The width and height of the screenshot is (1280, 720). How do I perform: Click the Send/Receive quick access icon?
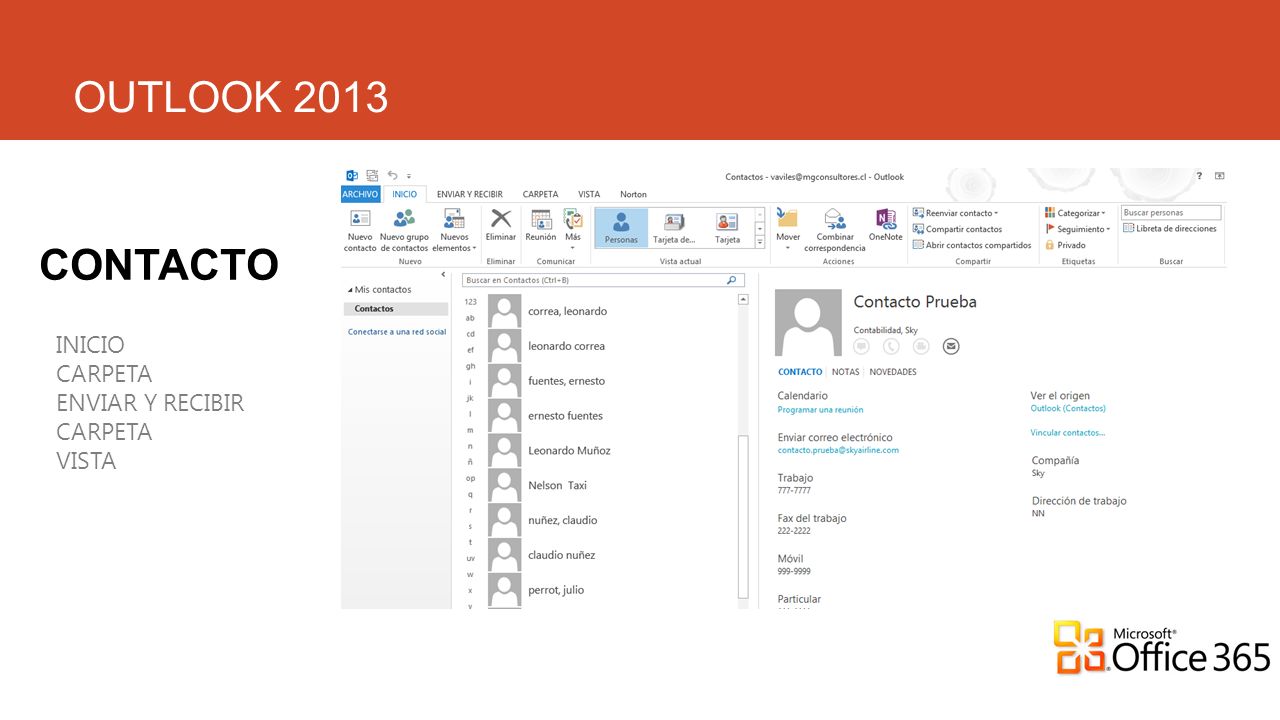tap(373, 176)
